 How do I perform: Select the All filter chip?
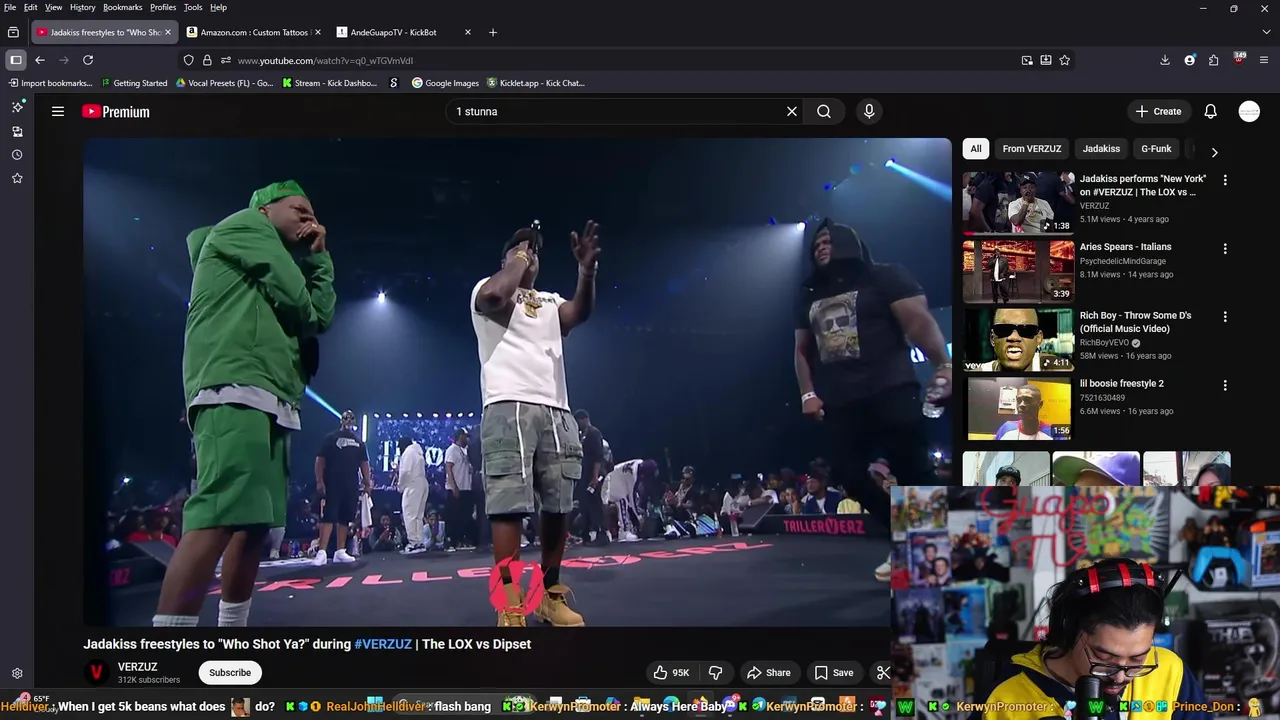point(976,149)
